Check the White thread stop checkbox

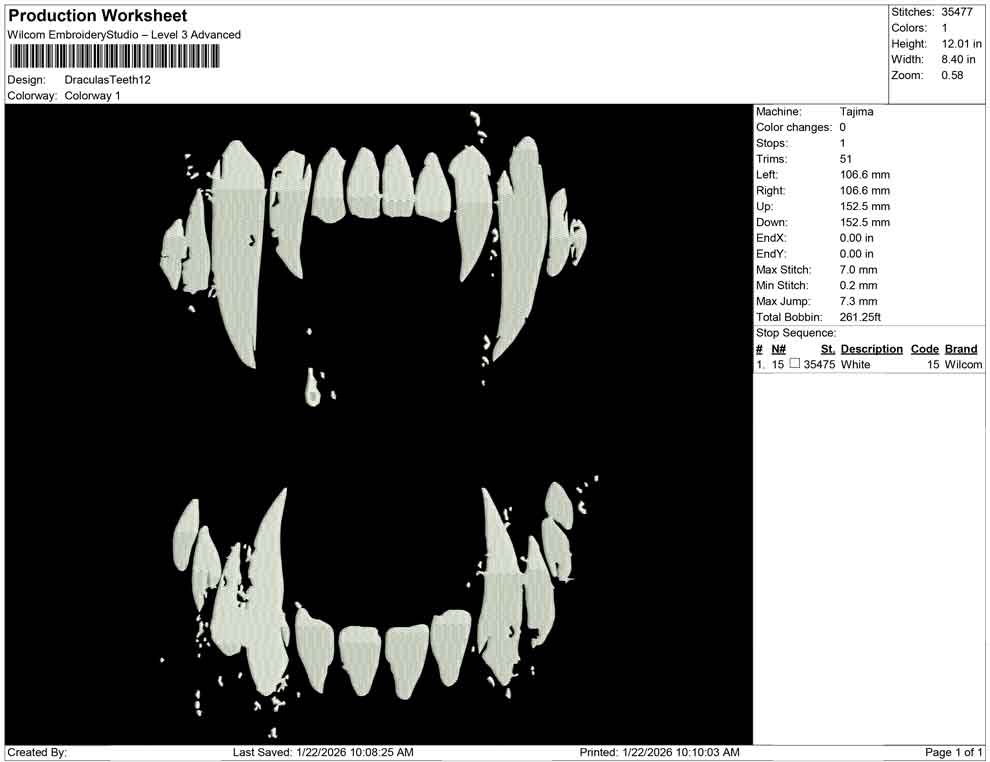click(795, 364)
